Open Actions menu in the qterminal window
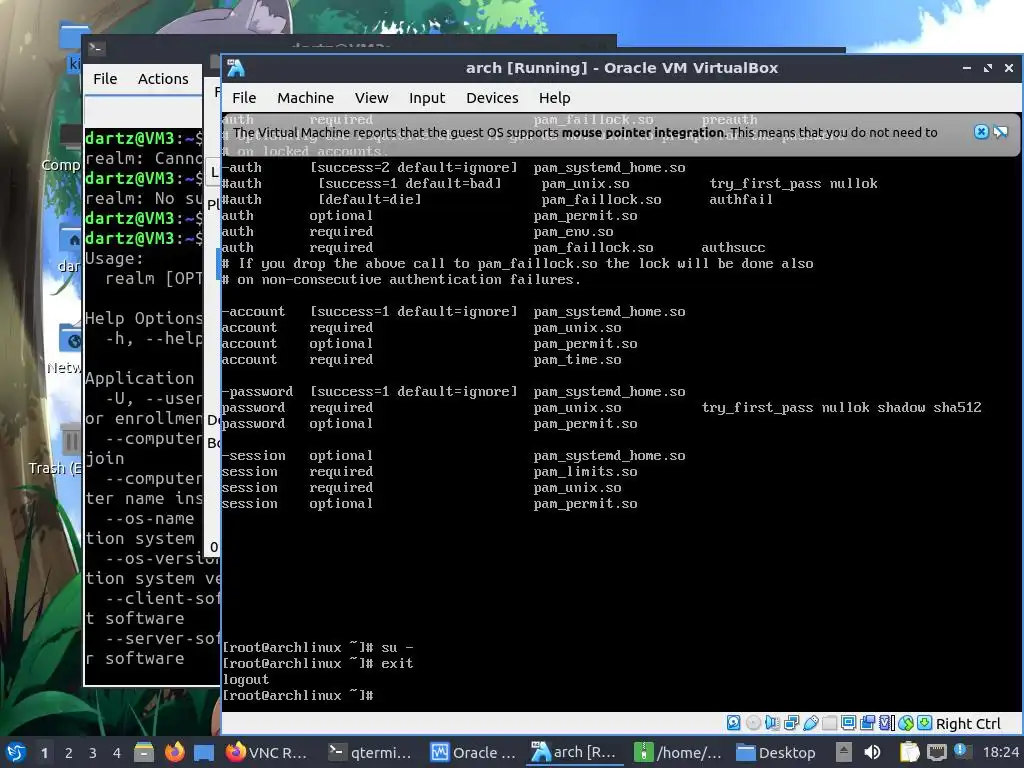1024x768 pixels. 163,79
